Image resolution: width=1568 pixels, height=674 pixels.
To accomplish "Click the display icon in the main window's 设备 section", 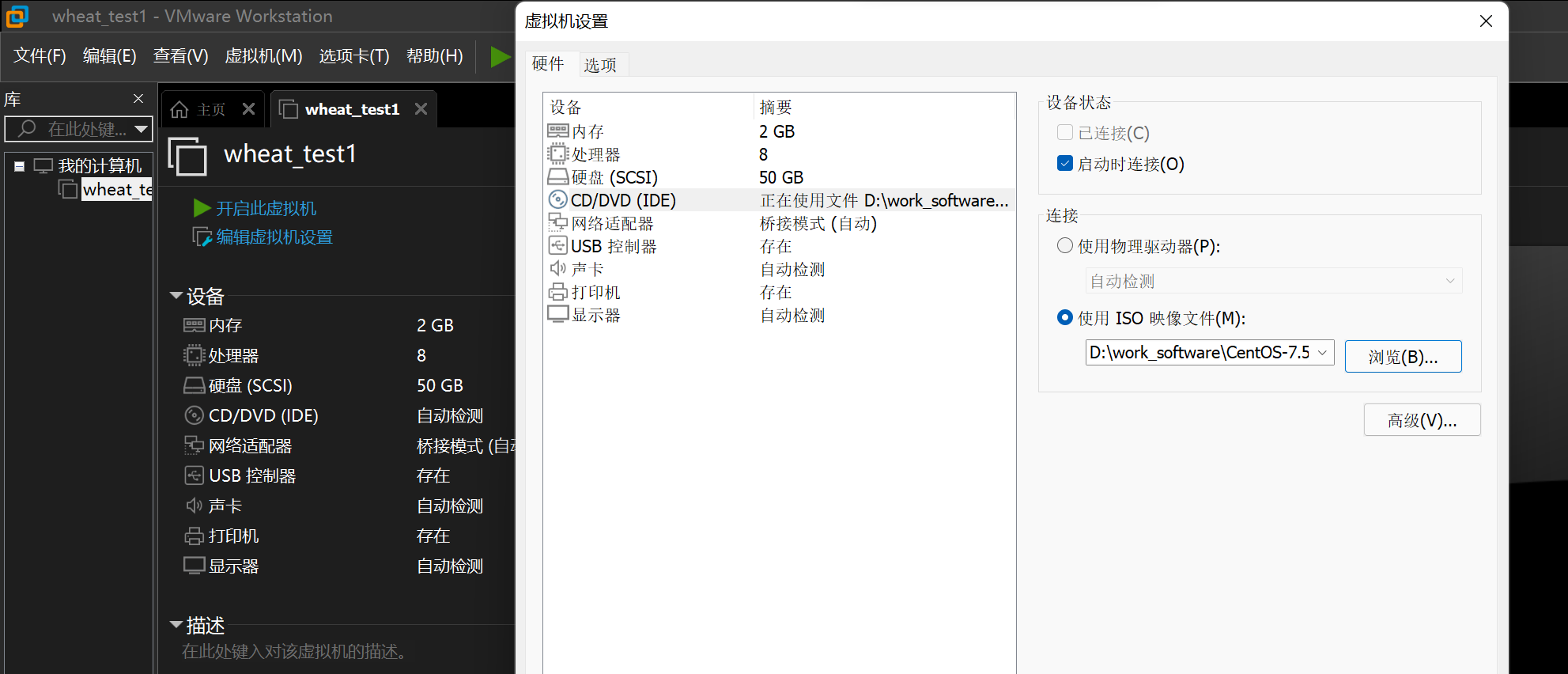I will point(195,566).
